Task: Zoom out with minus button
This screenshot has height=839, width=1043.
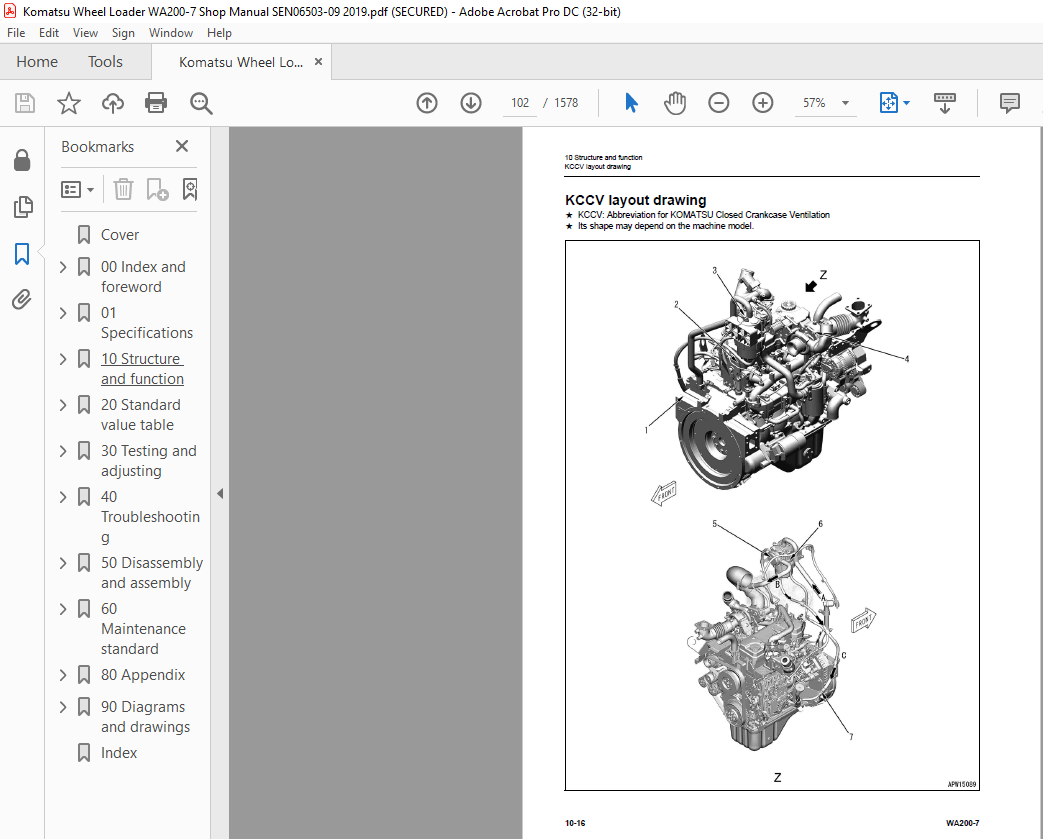Action: pos(718,103)
